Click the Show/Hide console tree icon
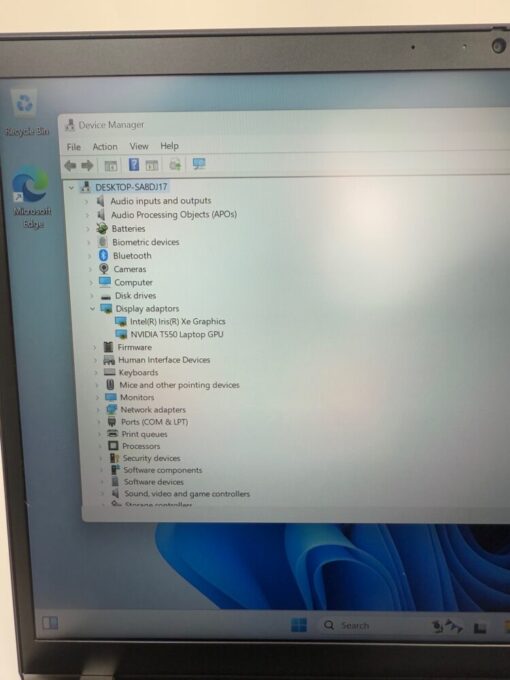Screen dimensions: 510x680 click(111, 165)
